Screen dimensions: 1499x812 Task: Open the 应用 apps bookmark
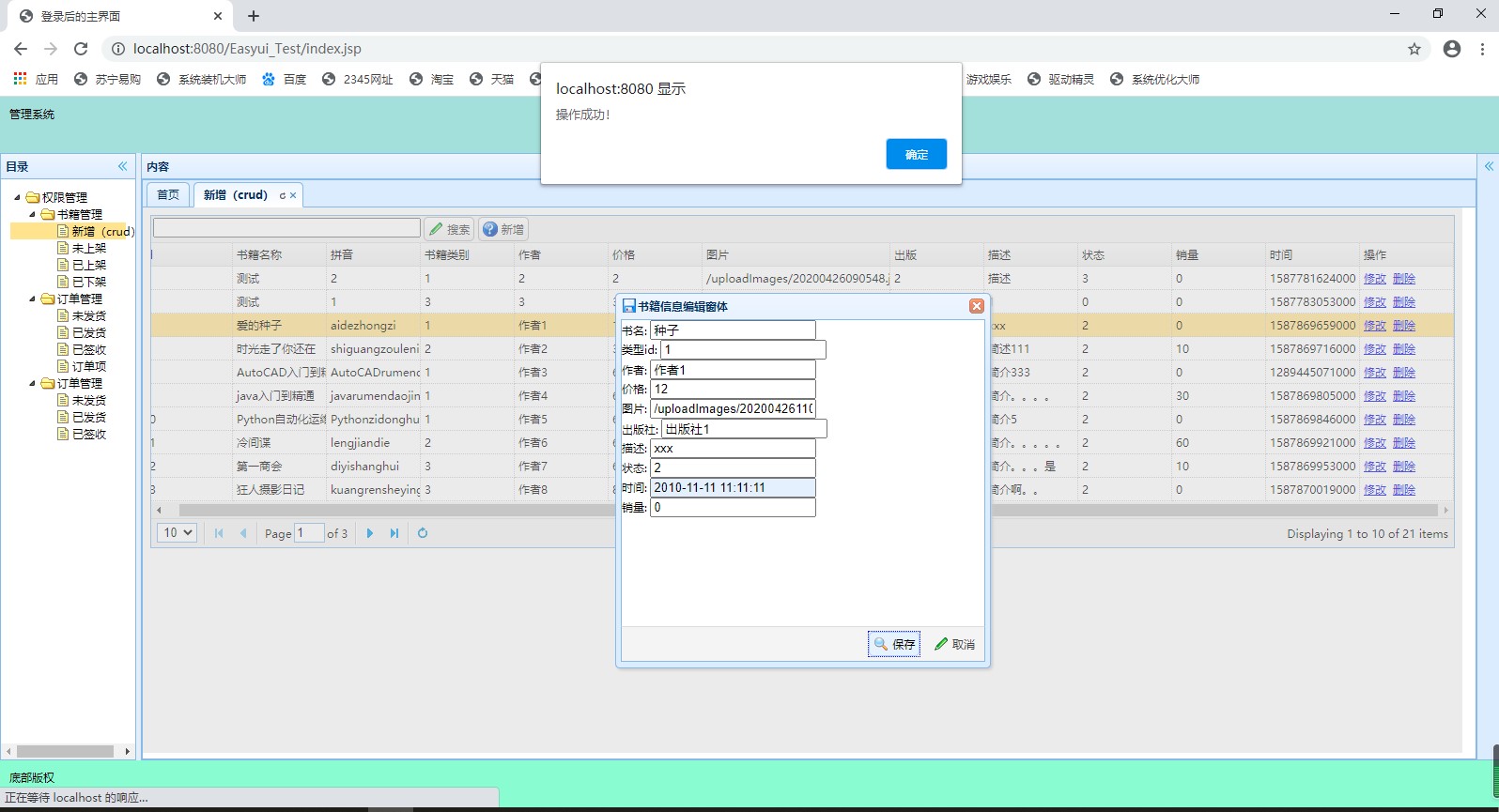pyautogui.click(x=36, y=80)
